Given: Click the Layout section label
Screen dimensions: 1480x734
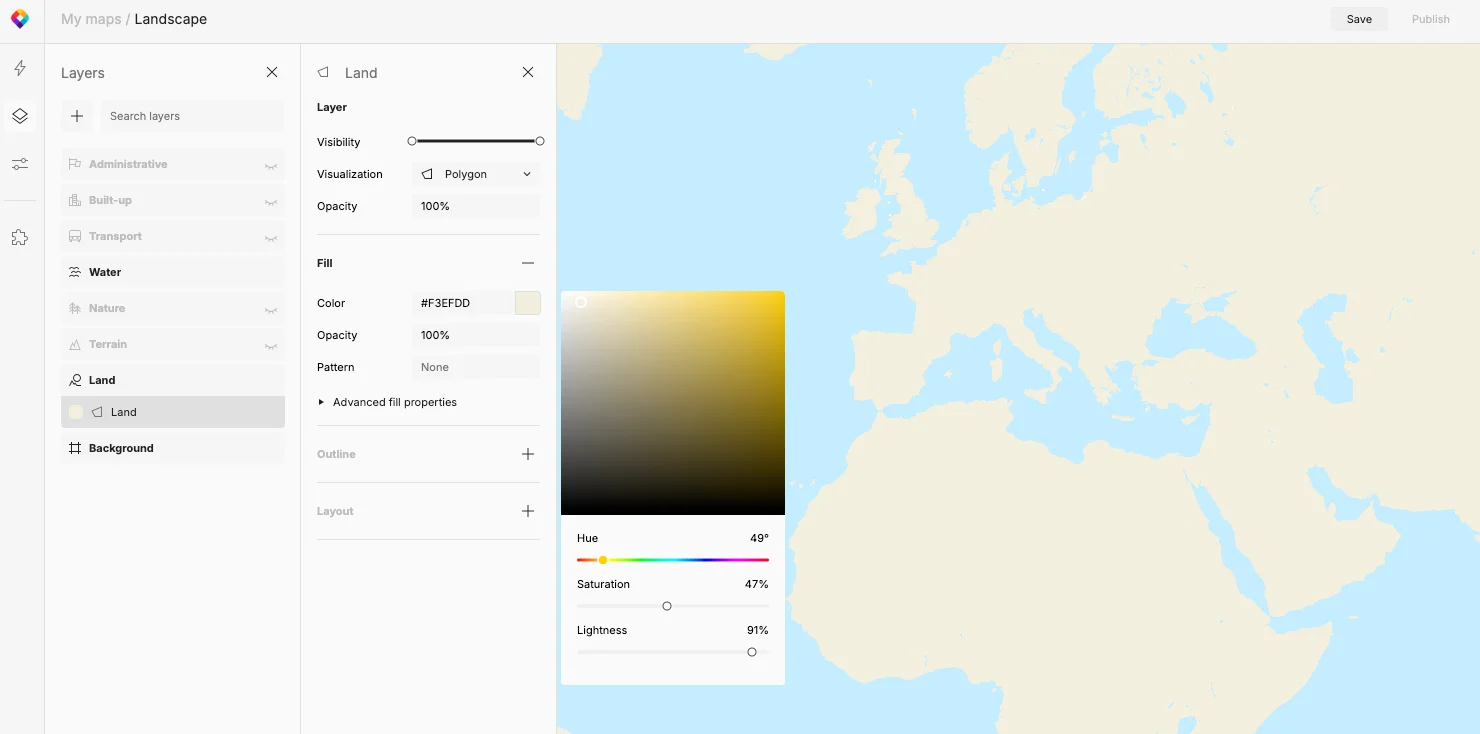Looking at the screenshot, I should [x=335, y=511].
